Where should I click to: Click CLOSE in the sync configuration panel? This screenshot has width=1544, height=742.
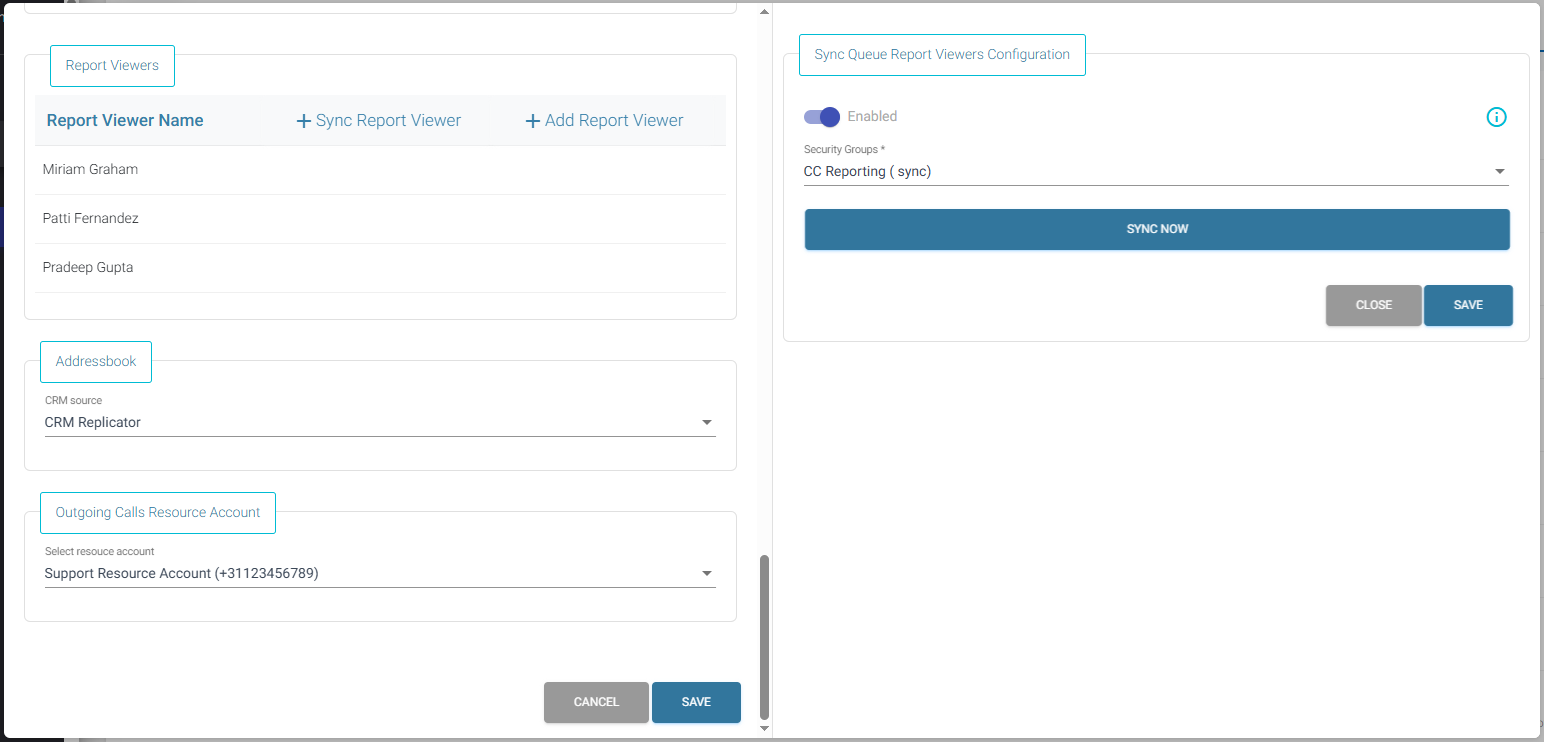pyautogui.click(x=1373, y=305)
